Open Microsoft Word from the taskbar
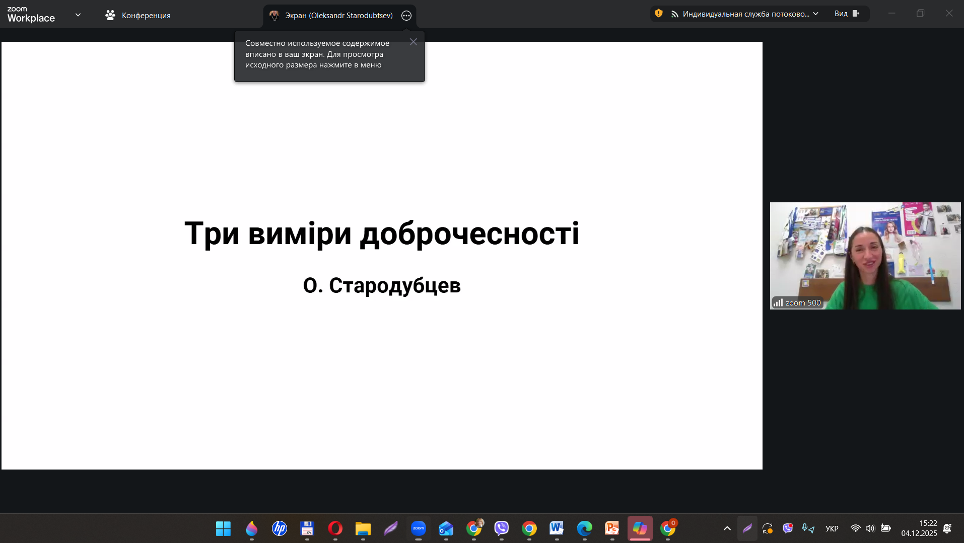The height and width of the screenshot is (544, 964). click(557, 528)
